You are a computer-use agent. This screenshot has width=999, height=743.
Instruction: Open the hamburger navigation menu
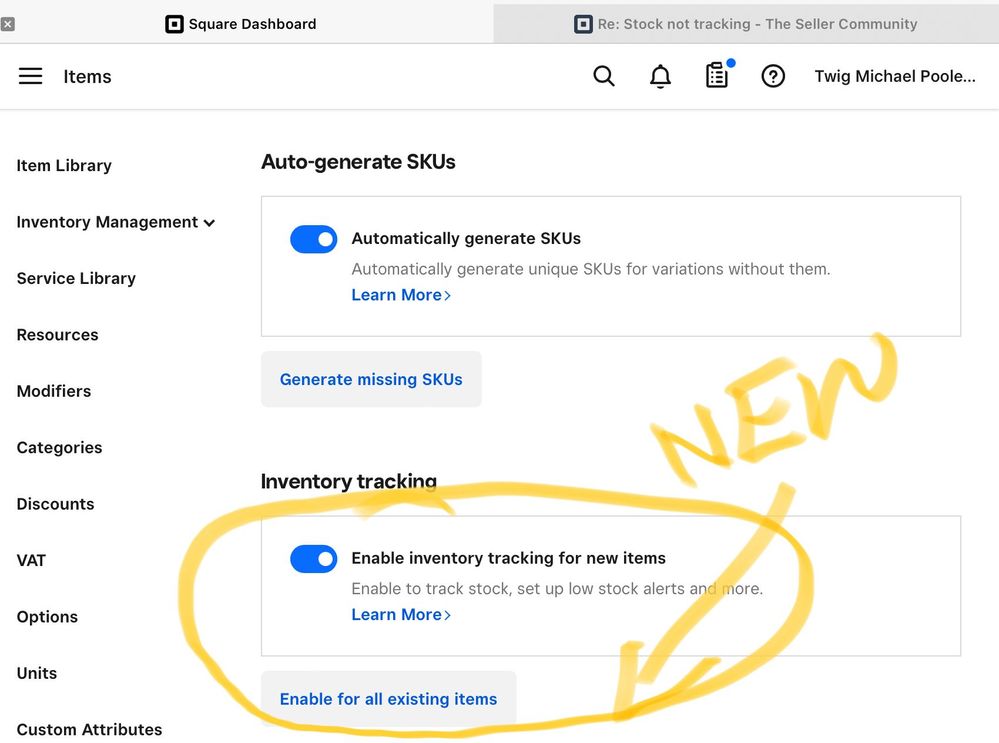pyautogui.click(x=31, y=76)
